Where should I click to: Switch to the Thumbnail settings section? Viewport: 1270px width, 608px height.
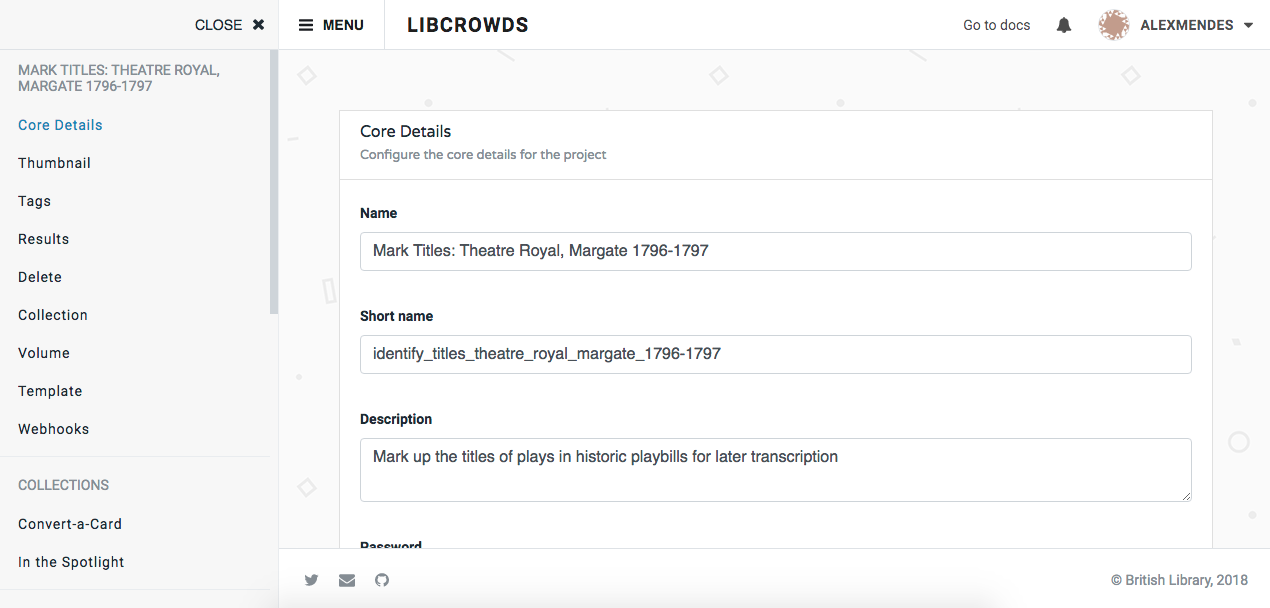click(x=54, y=162)
